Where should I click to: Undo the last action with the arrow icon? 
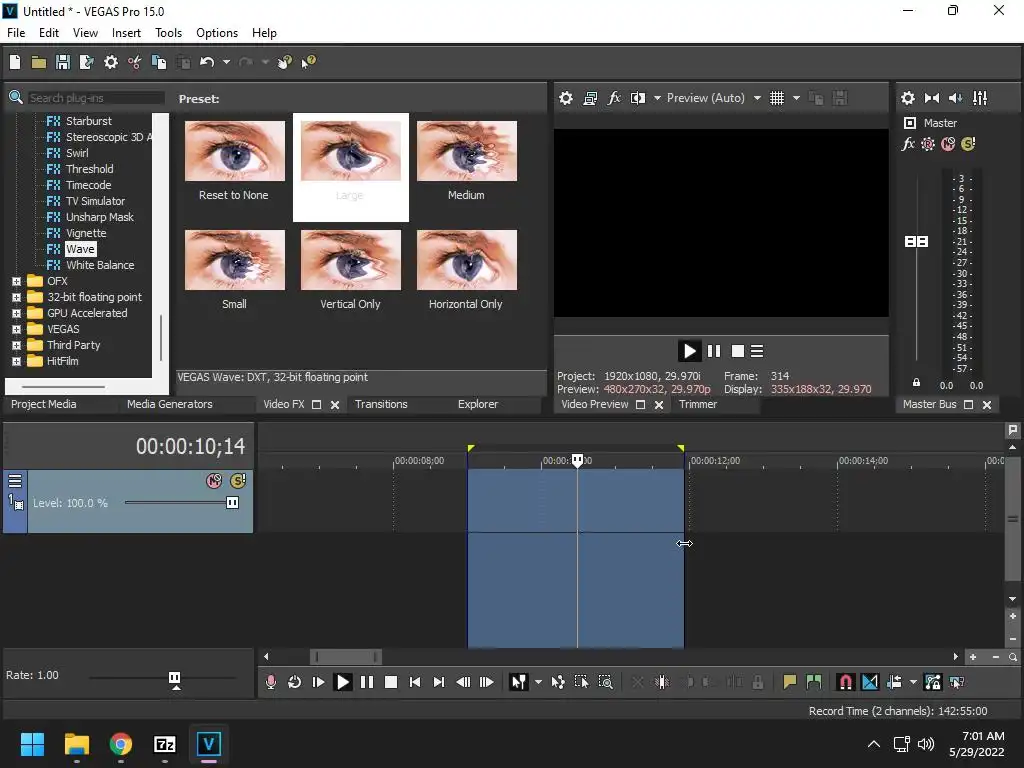click(x=207, y=62)
